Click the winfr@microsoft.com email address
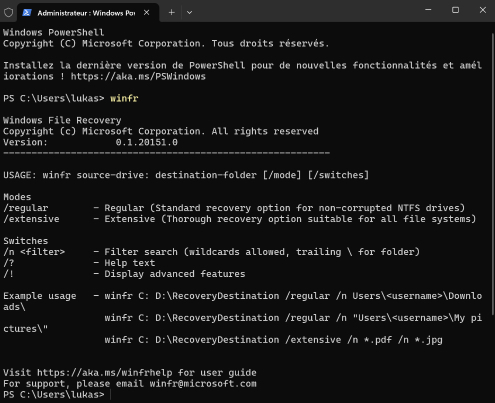 [203, 383]
